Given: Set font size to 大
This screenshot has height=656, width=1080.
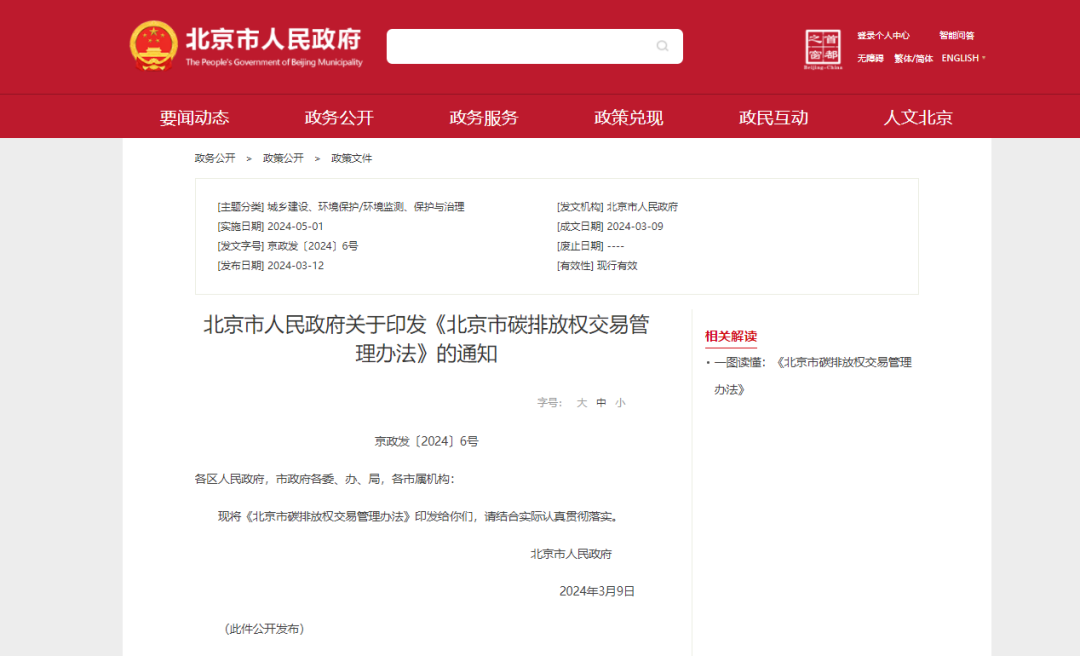Looking at the screenshot, I should 582,403.
